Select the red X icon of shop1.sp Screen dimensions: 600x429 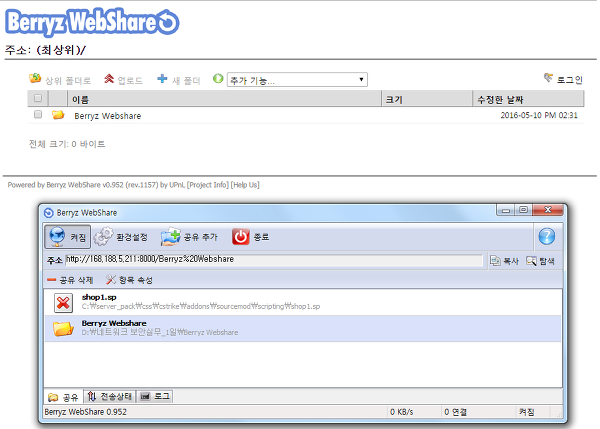(x=63, y=303)
